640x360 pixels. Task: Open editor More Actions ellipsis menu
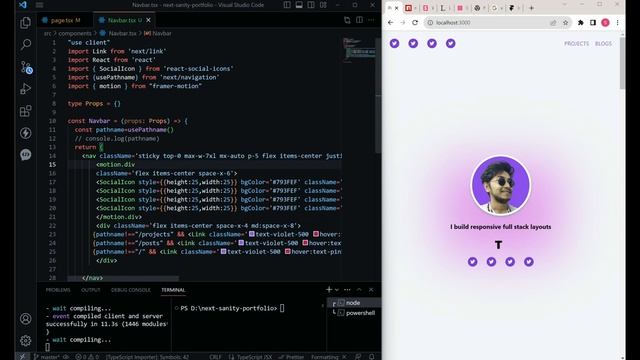(x=371, y=20)
